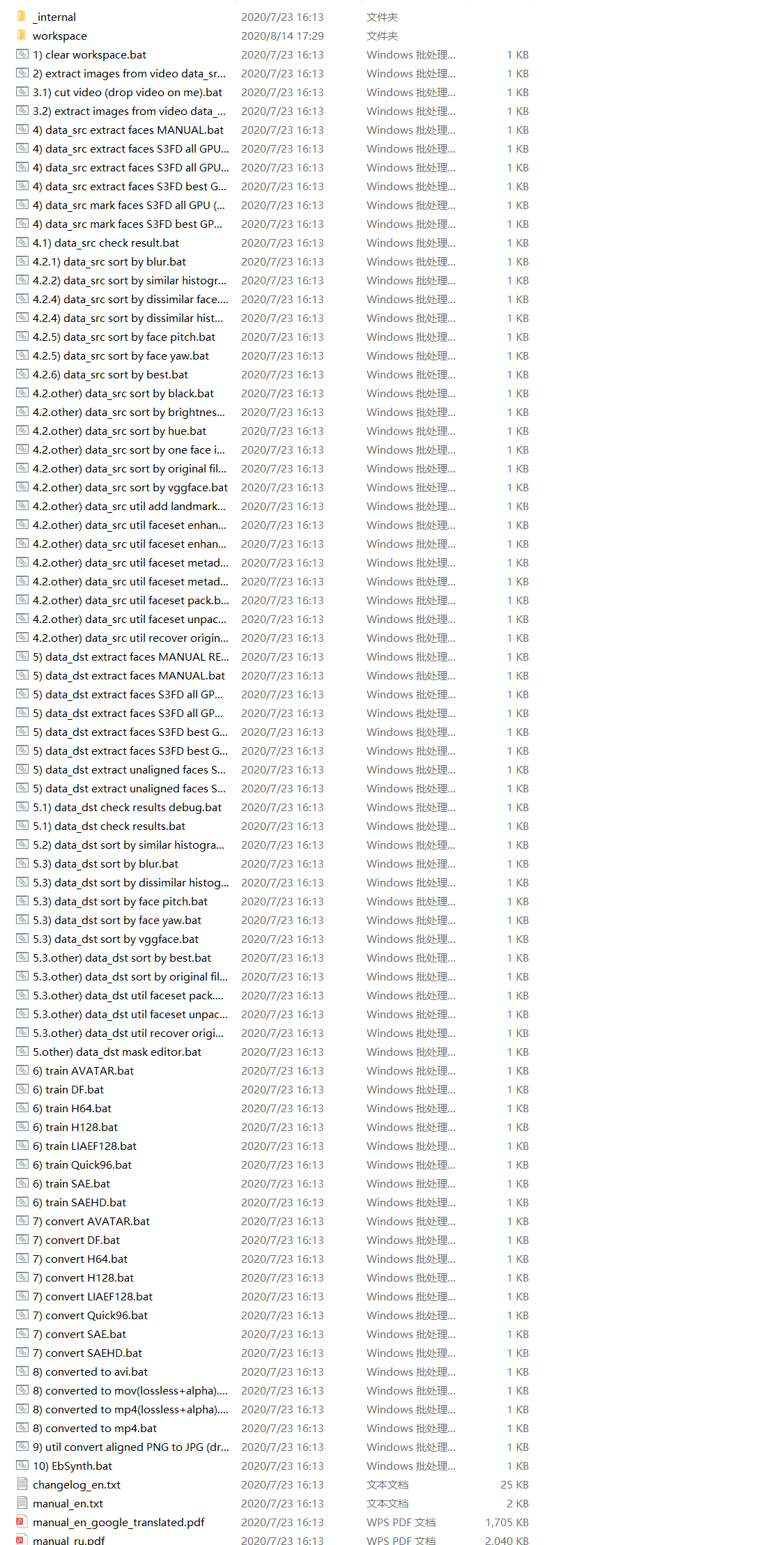Select 3.1) cut video (drop video on me).bat
Screen dimensions: 784x1545
click(x=128, y=92)
